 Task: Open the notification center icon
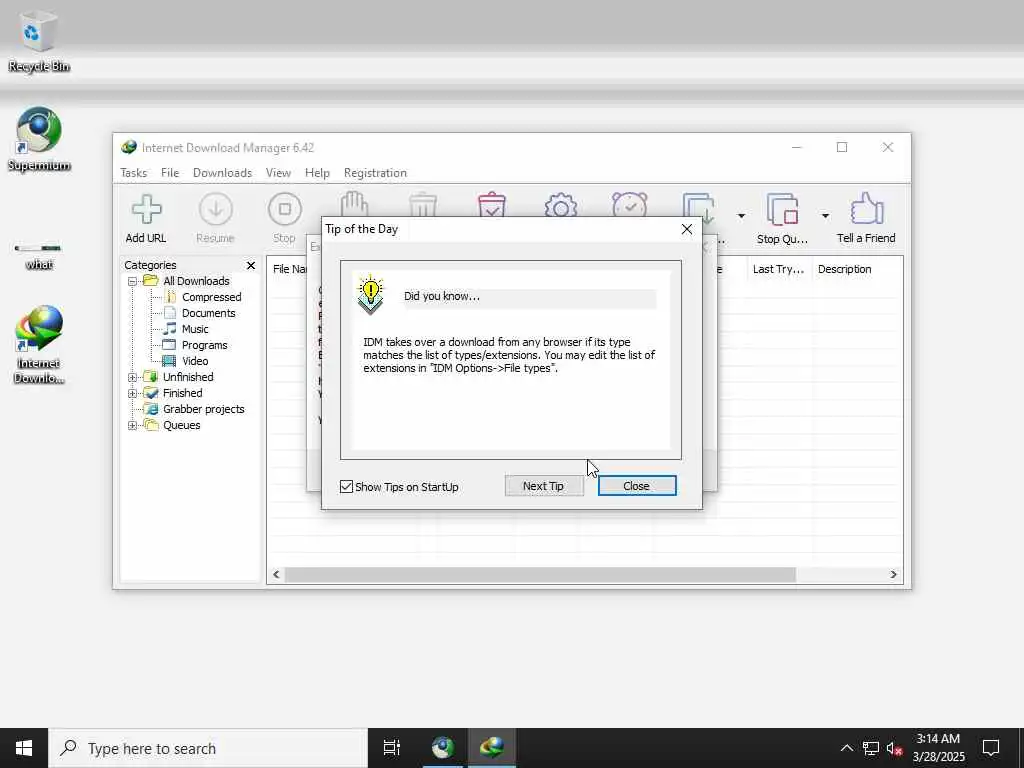[991, 748]
